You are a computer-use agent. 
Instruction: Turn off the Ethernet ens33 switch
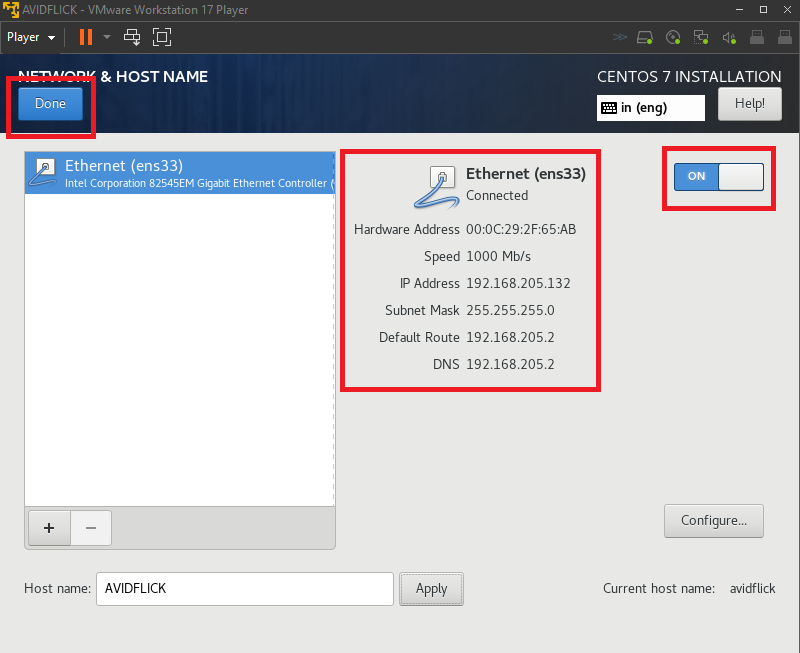[x=718, y=176]
